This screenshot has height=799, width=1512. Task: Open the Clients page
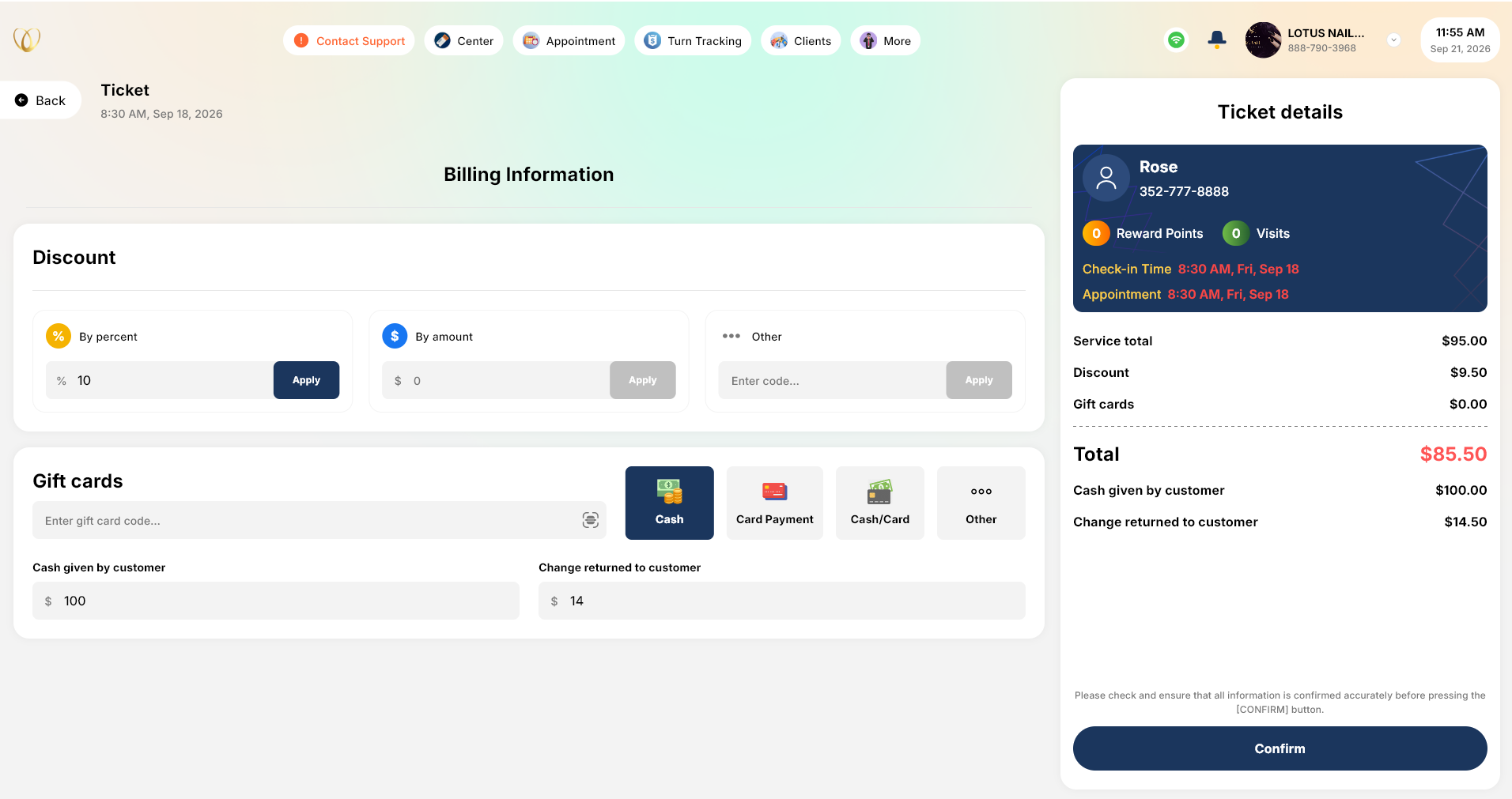pos(800,40)
